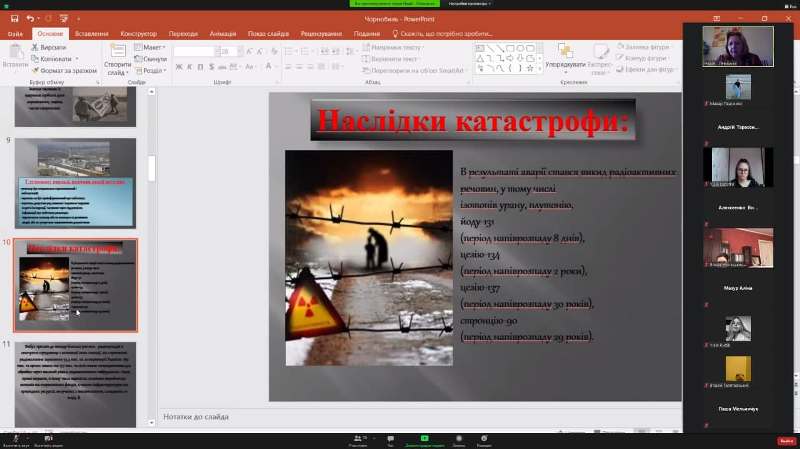This screenshot has width=800, height=449.
Task: Click Заливка фігури shape fill
Action: 643,47
